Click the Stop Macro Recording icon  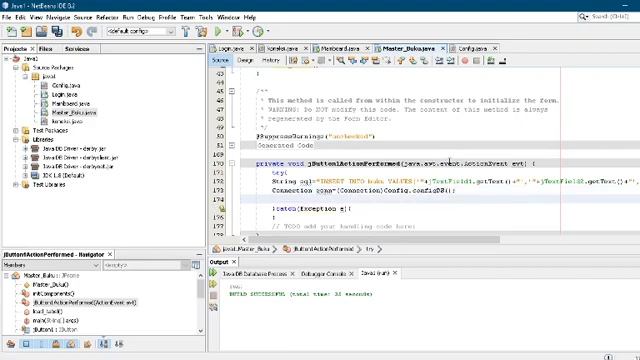pyautogui.click(x=476, y=61)
